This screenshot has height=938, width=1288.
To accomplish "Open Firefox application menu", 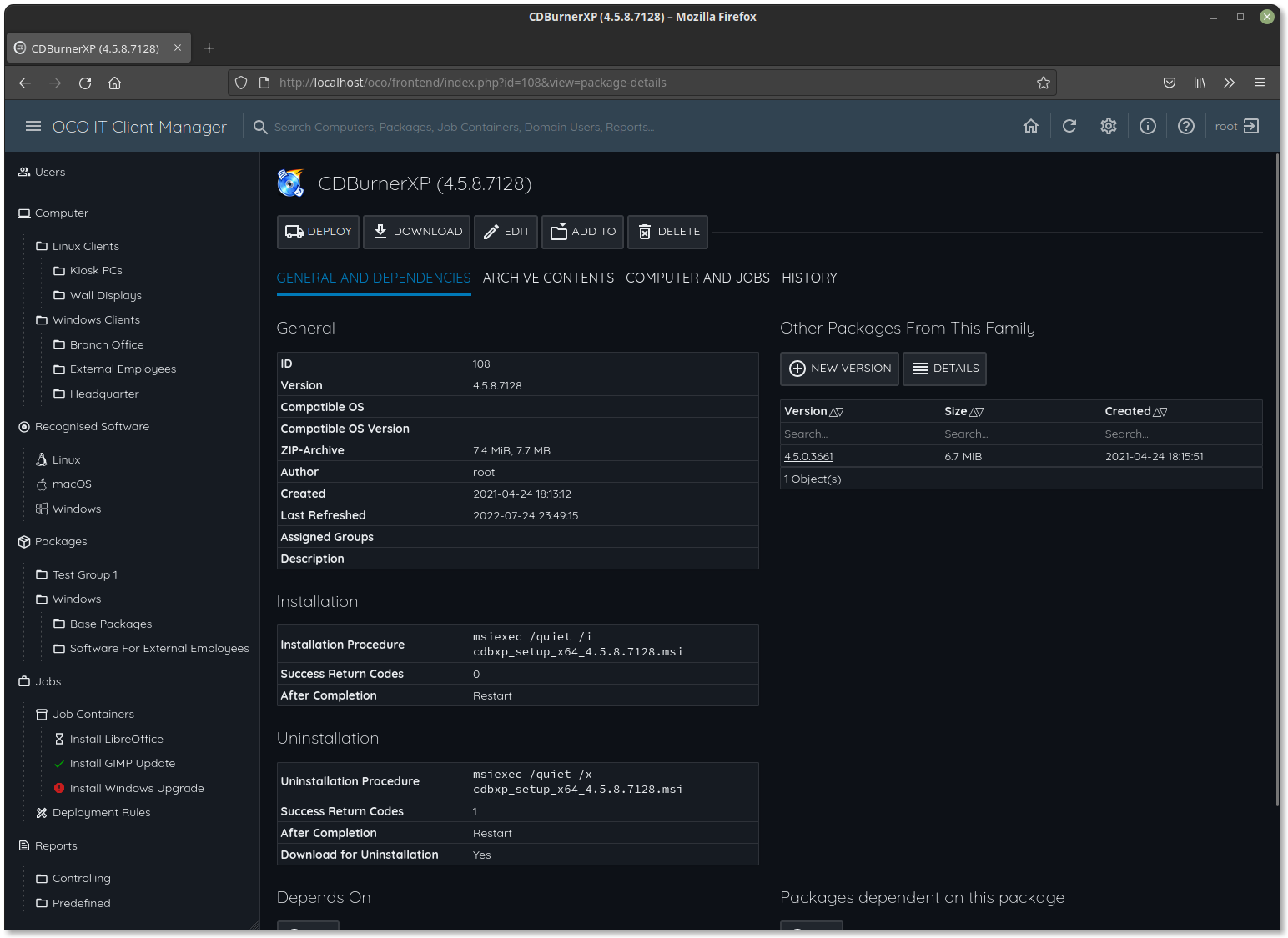I will 1260,83.
